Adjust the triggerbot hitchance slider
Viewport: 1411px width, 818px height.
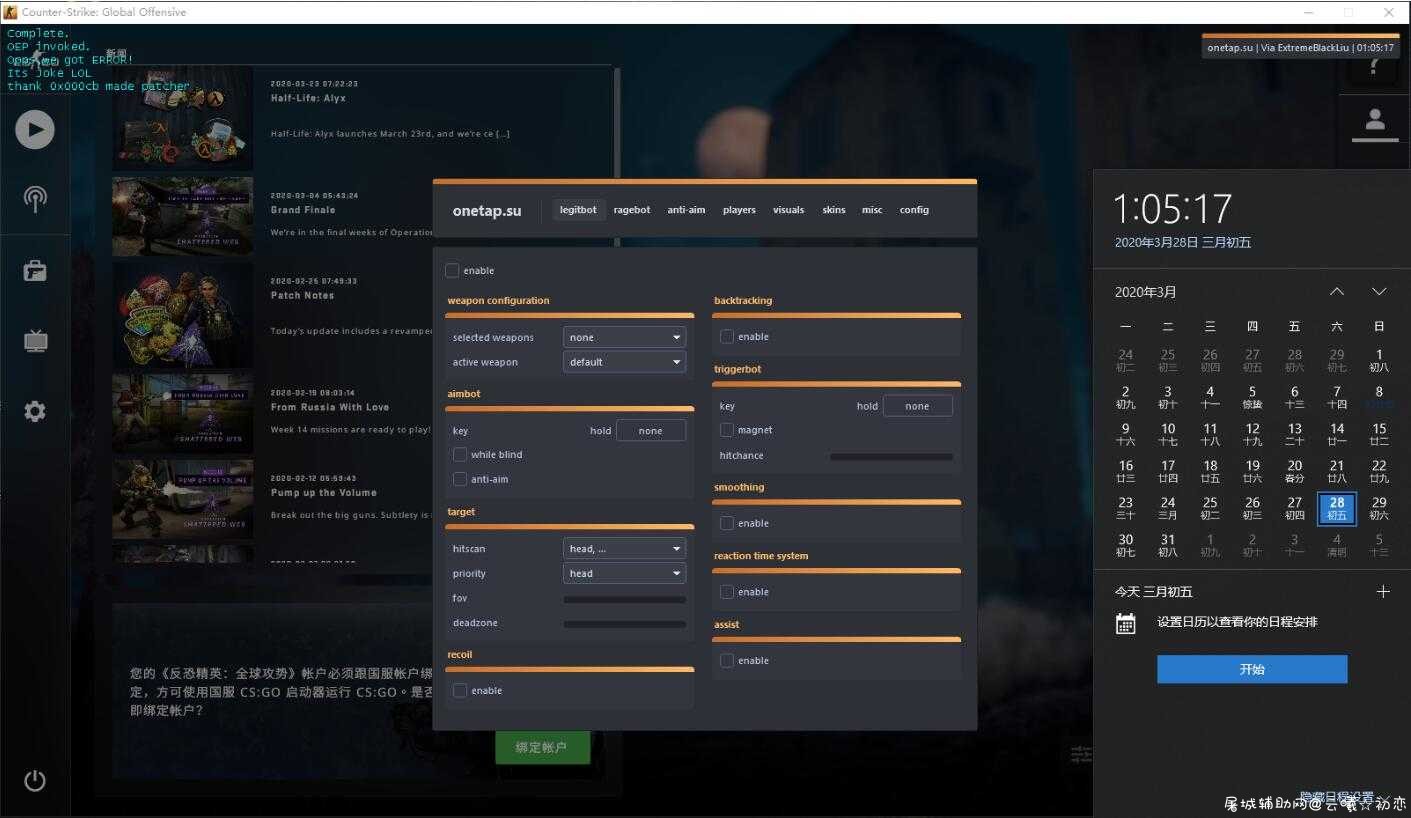click(x=891, y=456)
